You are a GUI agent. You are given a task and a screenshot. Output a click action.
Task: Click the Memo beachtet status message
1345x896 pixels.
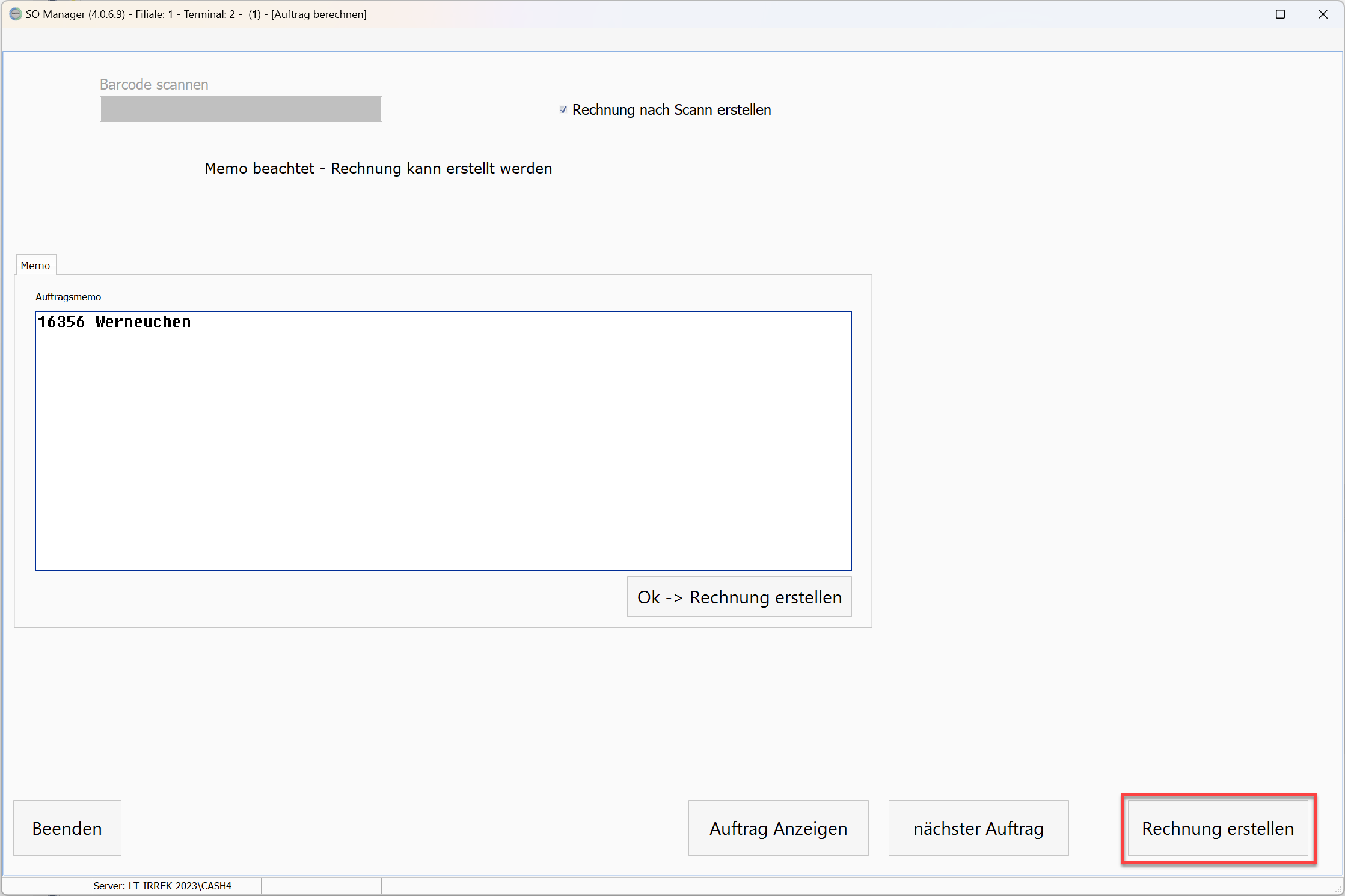(x=378, y=168)
